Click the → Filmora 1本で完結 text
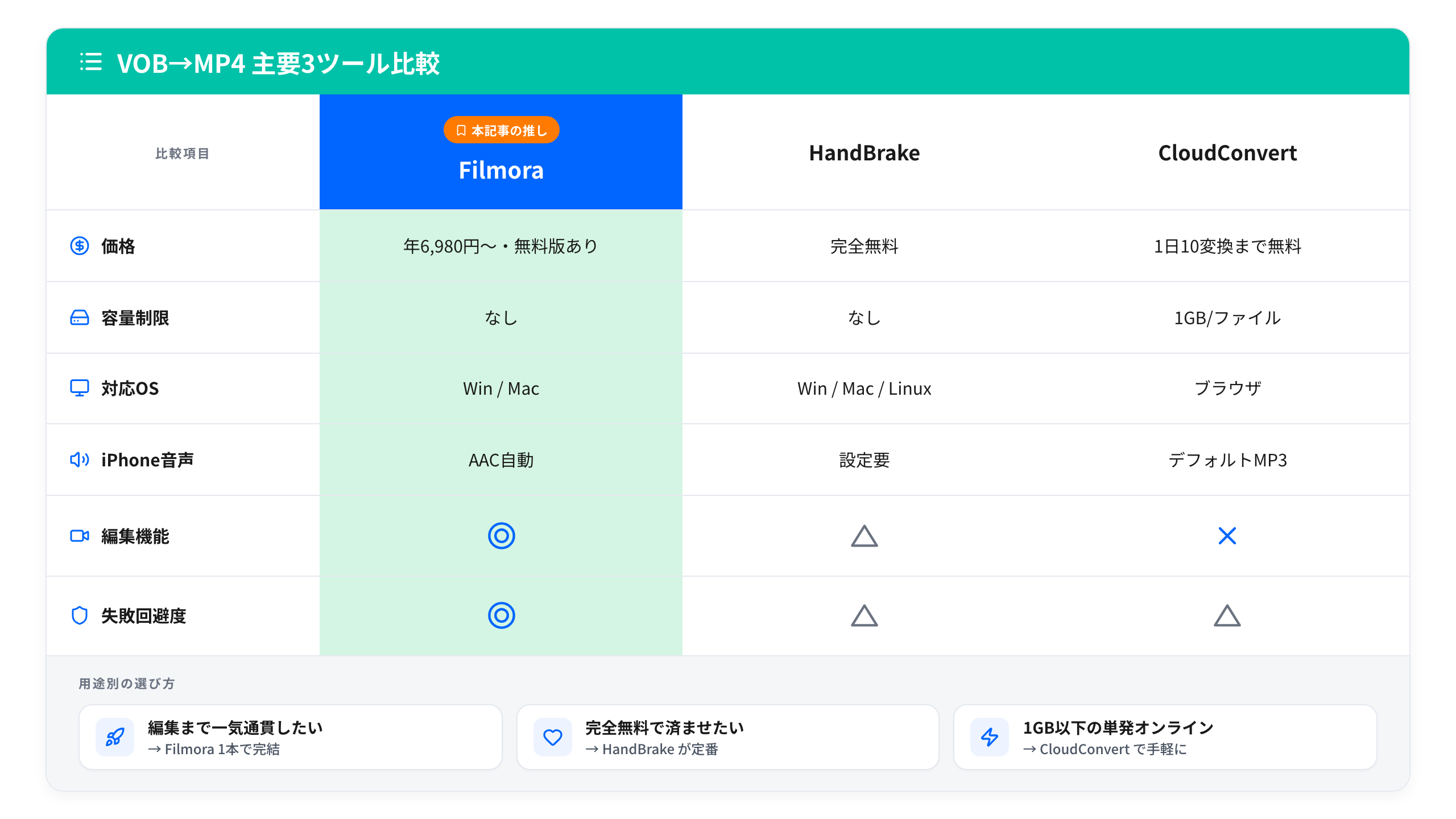The image size is (1456, 819). [214, 750]
